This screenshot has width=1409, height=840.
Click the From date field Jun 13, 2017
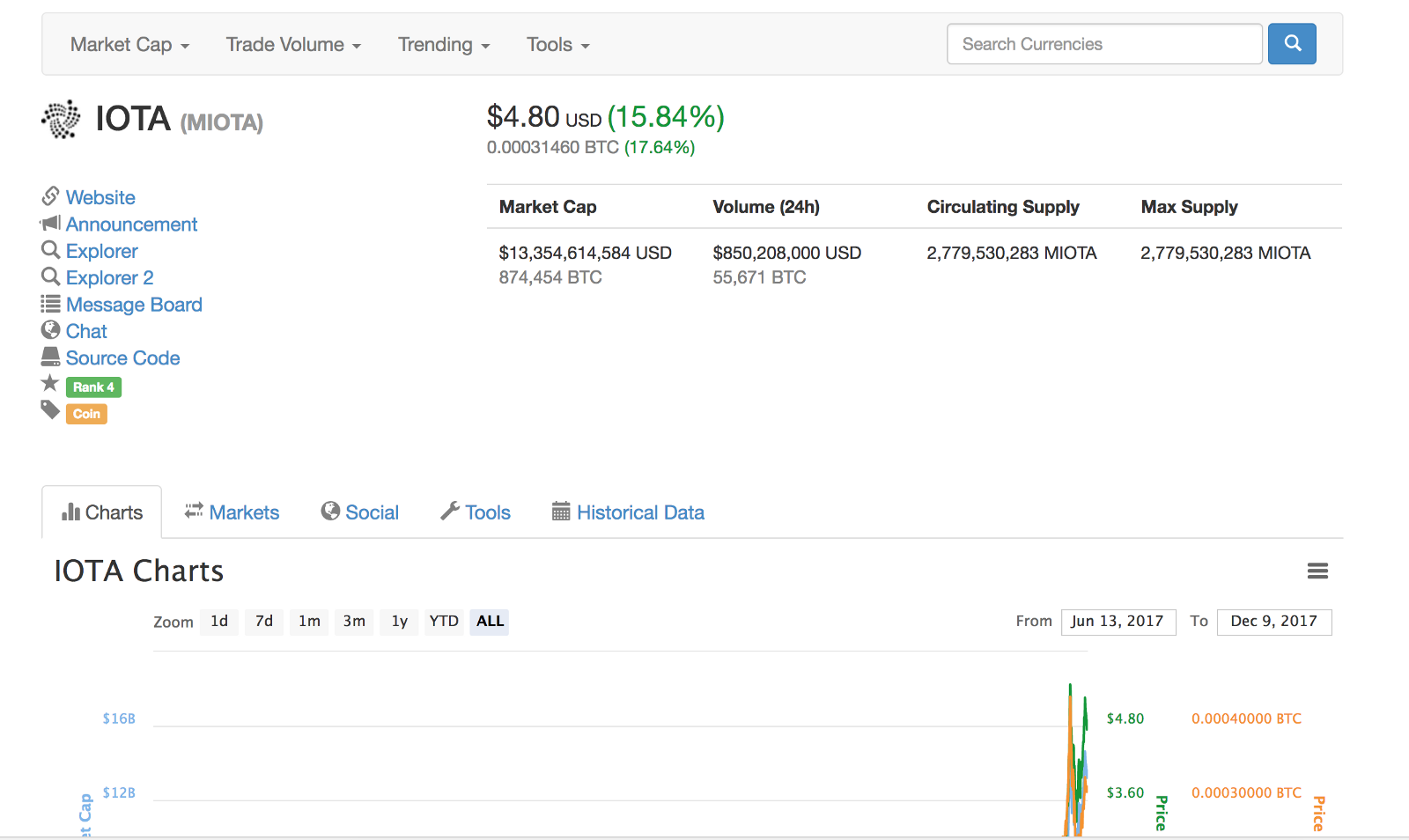coord(1118,622)
